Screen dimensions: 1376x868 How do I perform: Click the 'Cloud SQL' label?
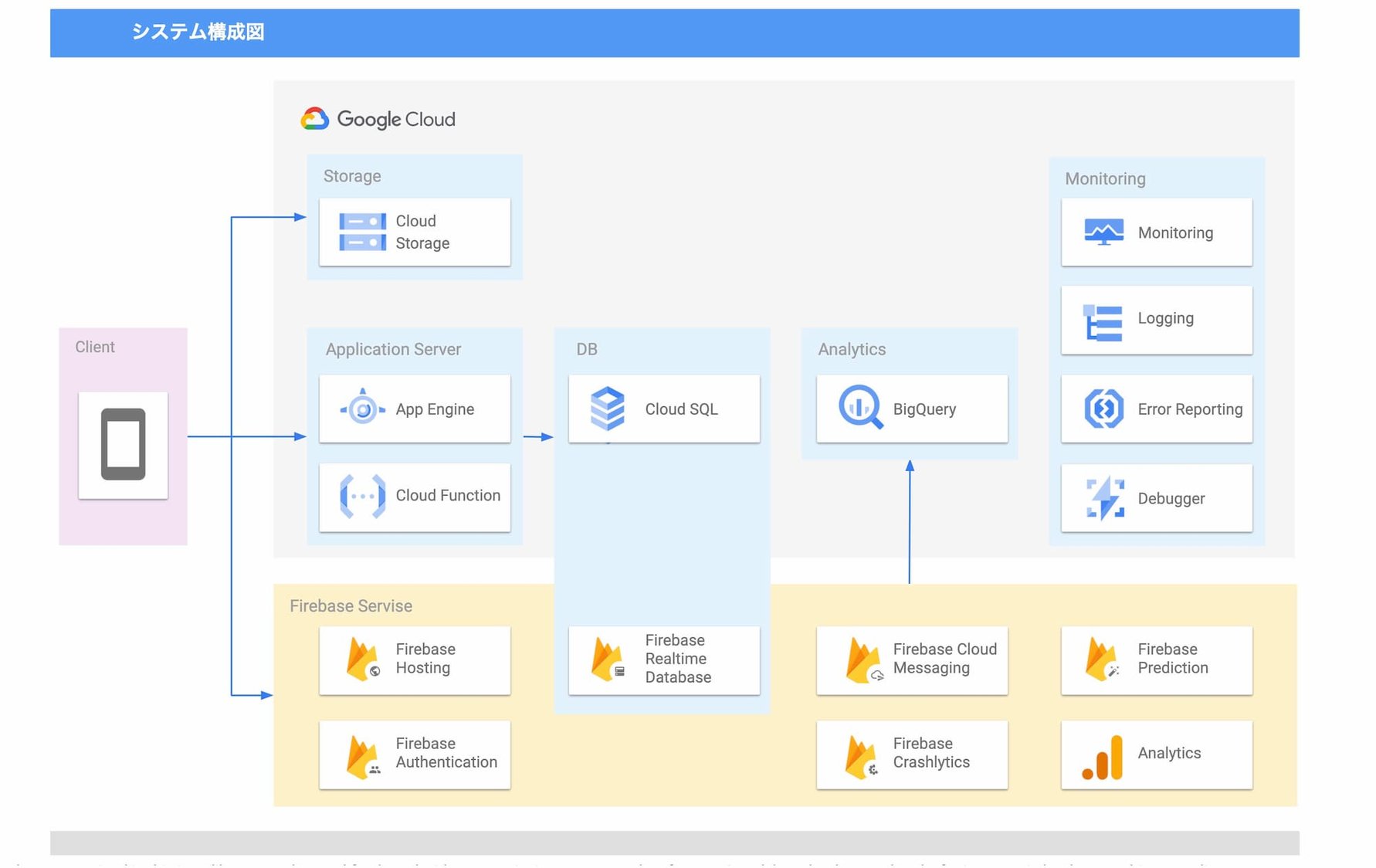point(681,409)
